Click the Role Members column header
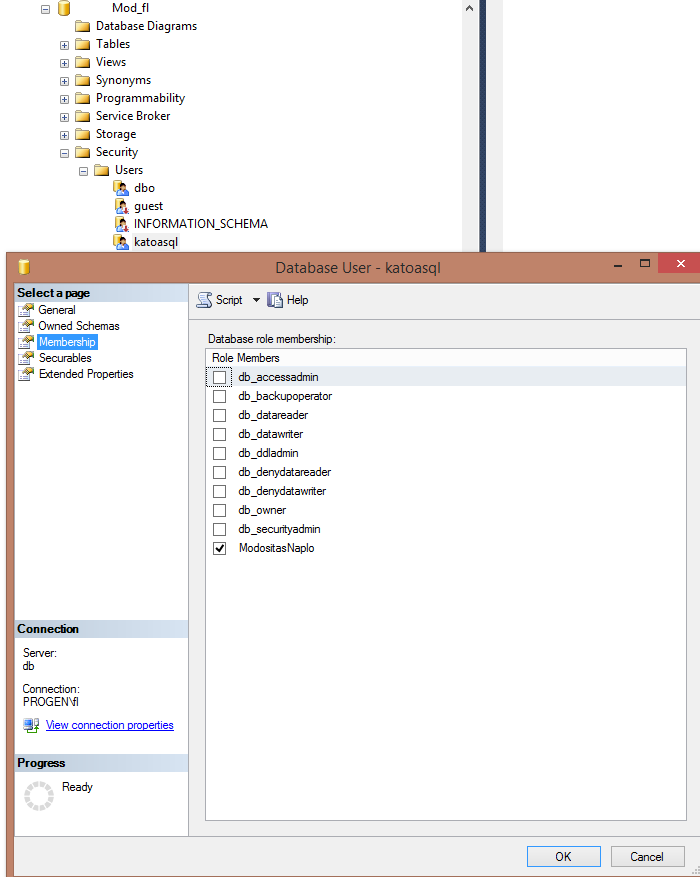Viewport: 700px width, 877px height. click(x=245, y=358)
